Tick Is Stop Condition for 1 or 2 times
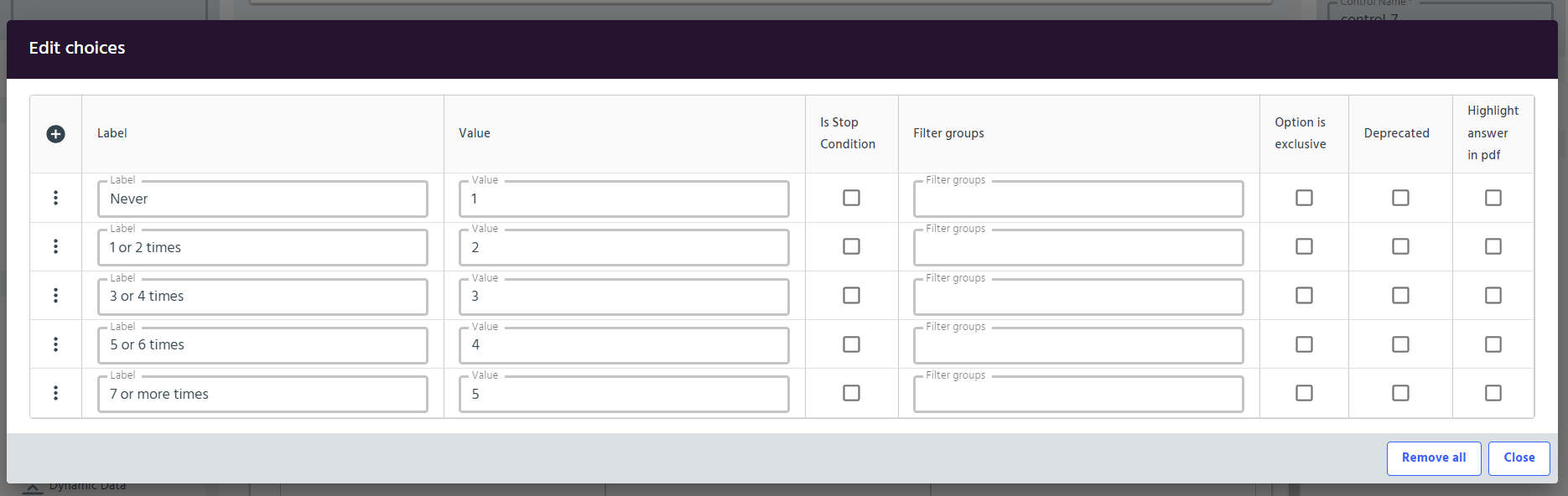Viewport: 1568px width, 496px height. (851, 246)
